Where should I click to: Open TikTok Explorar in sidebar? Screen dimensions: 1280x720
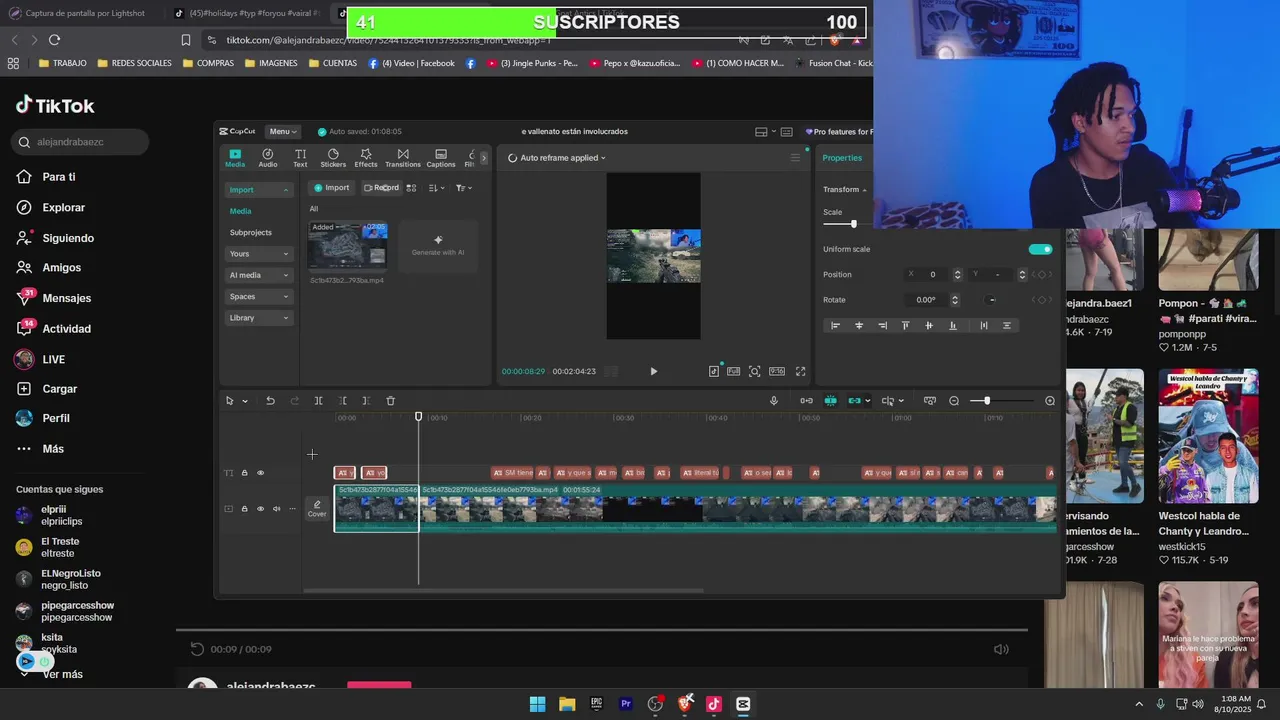pos(64,208)
